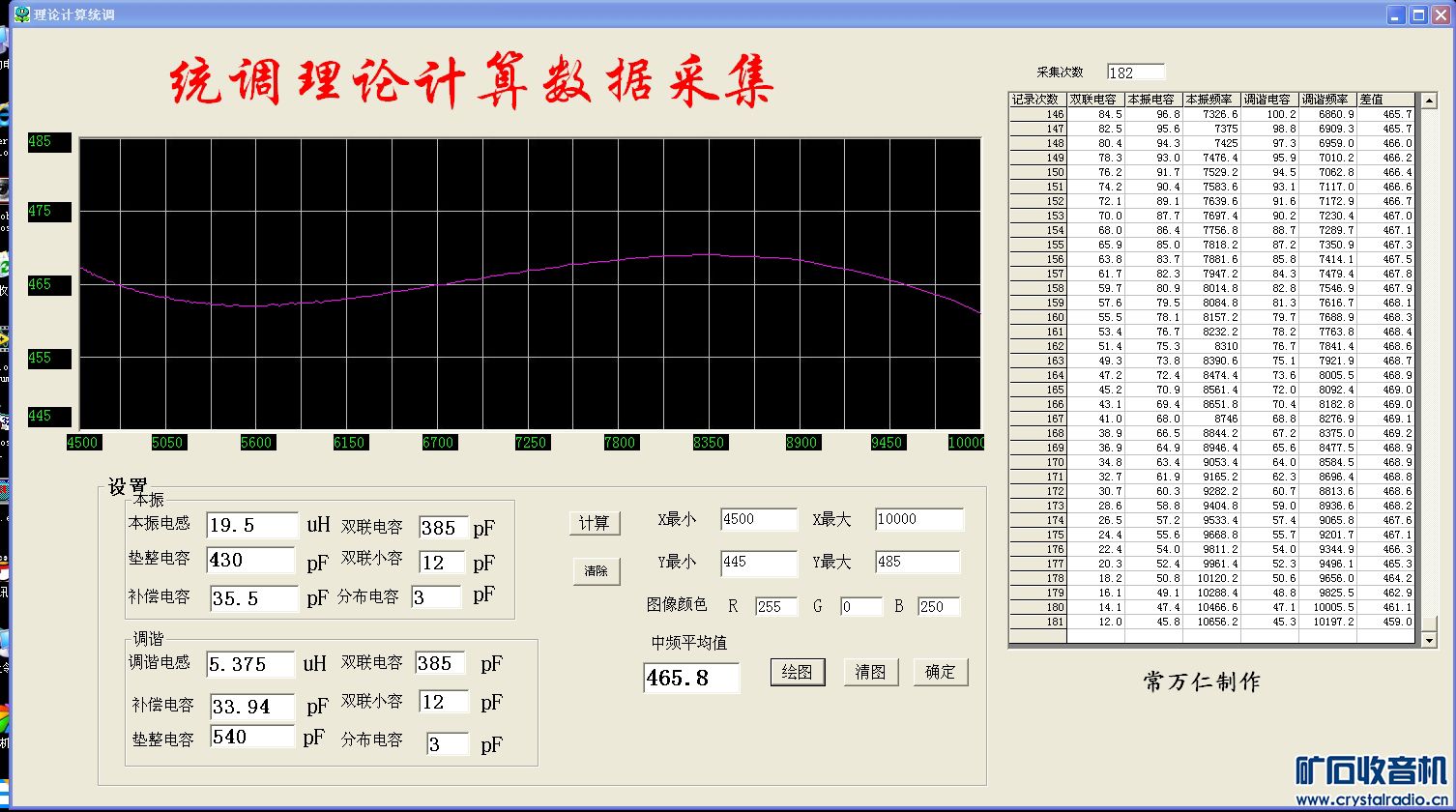
Task: Click the 绘图 button to draw the curve
Action: point(798,672)
